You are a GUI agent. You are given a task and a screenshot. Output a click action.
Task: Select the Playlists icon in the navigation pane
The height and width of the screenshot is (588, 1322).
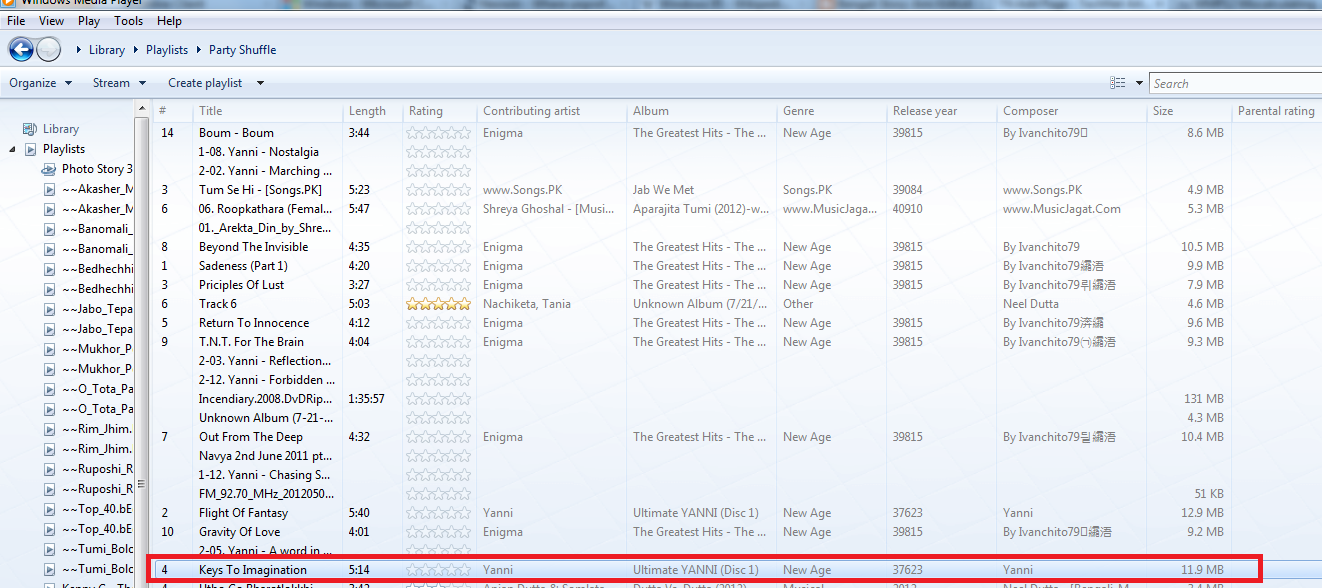coord(30,149)
